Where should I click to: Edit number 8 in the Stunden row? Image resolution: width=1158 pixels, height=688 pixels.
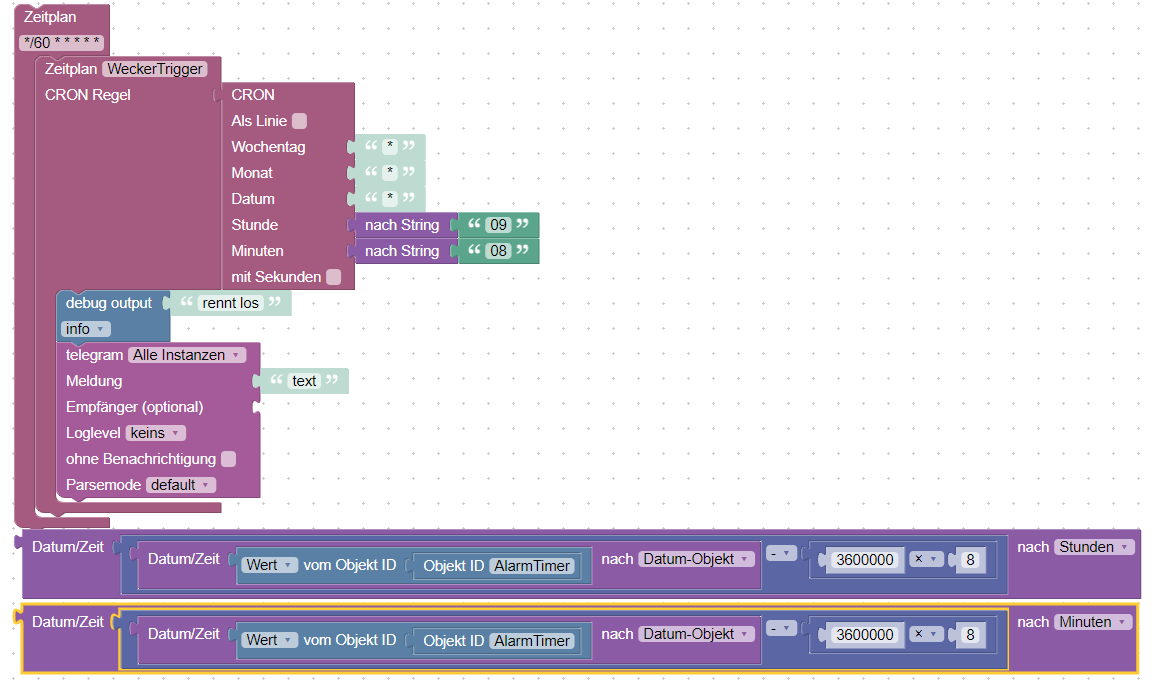(x=970, y=560)
